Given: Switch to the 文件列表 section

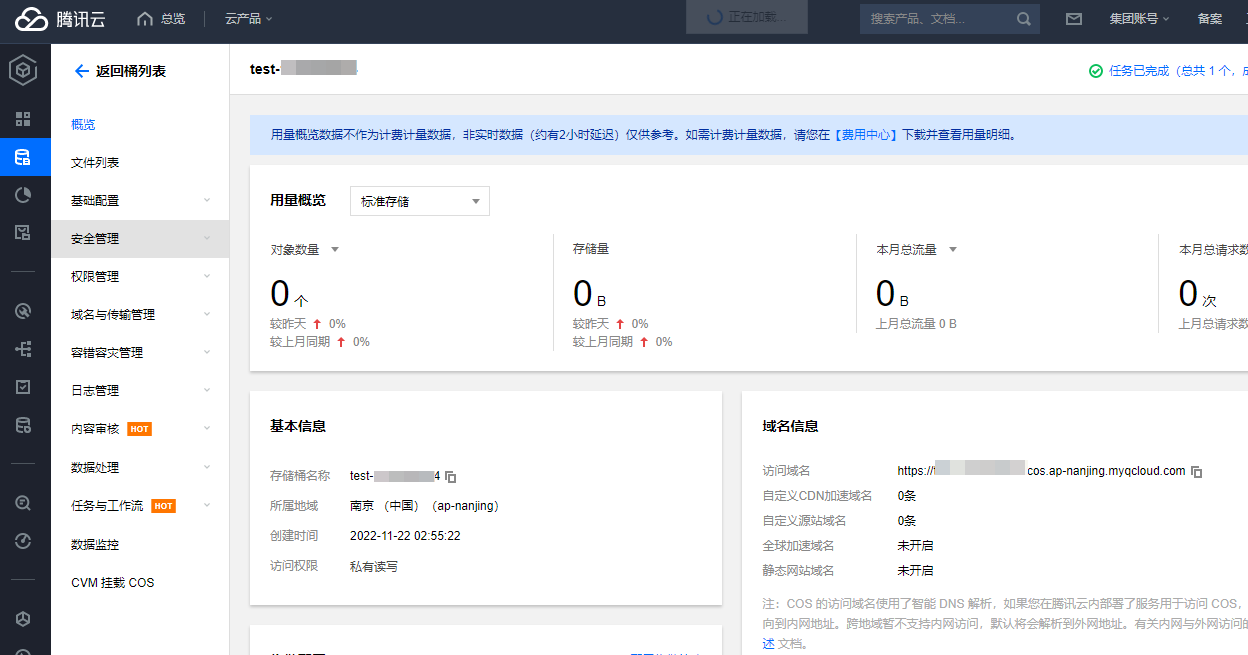Looking at the screenshot, I should click(96, 162).
